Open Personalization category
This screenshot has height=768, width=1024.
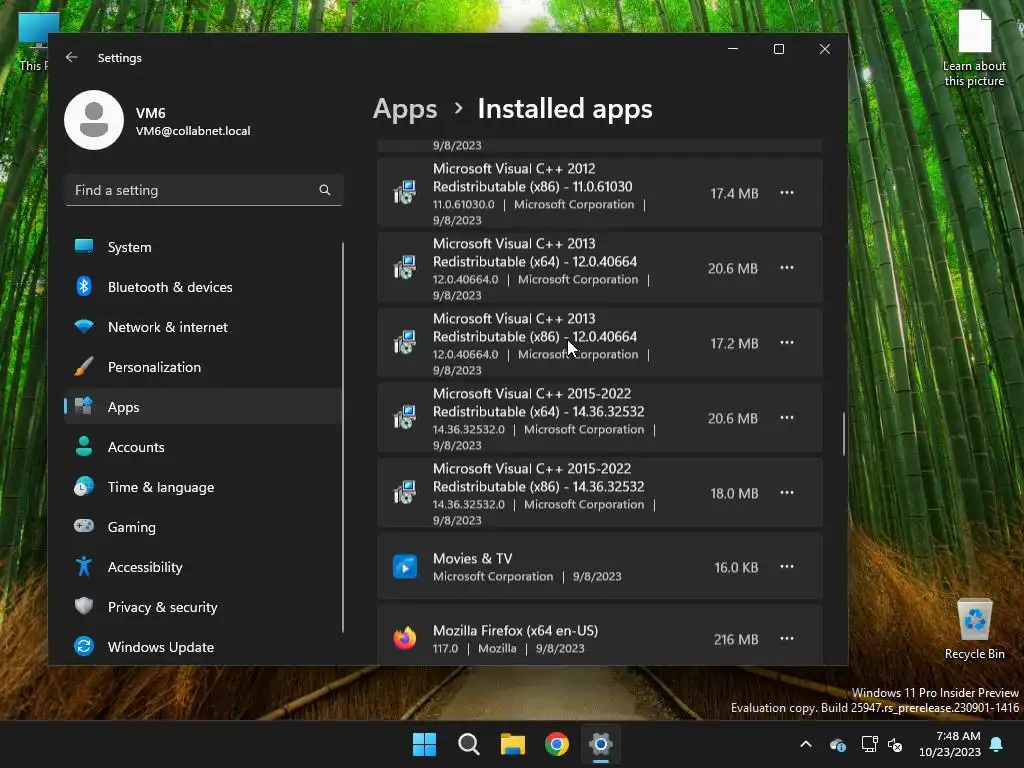(204, 366)
